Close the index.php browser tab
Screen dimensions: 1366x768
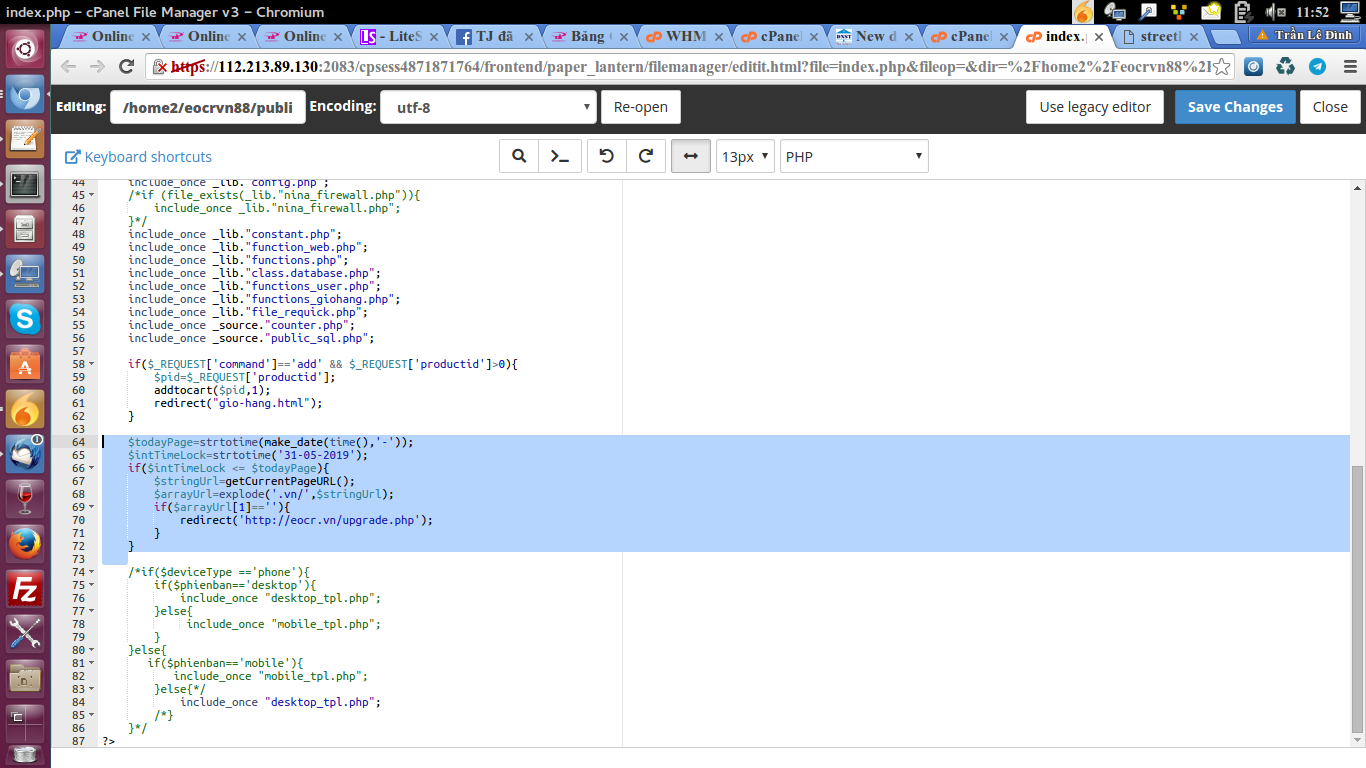tap(1099, 37)
